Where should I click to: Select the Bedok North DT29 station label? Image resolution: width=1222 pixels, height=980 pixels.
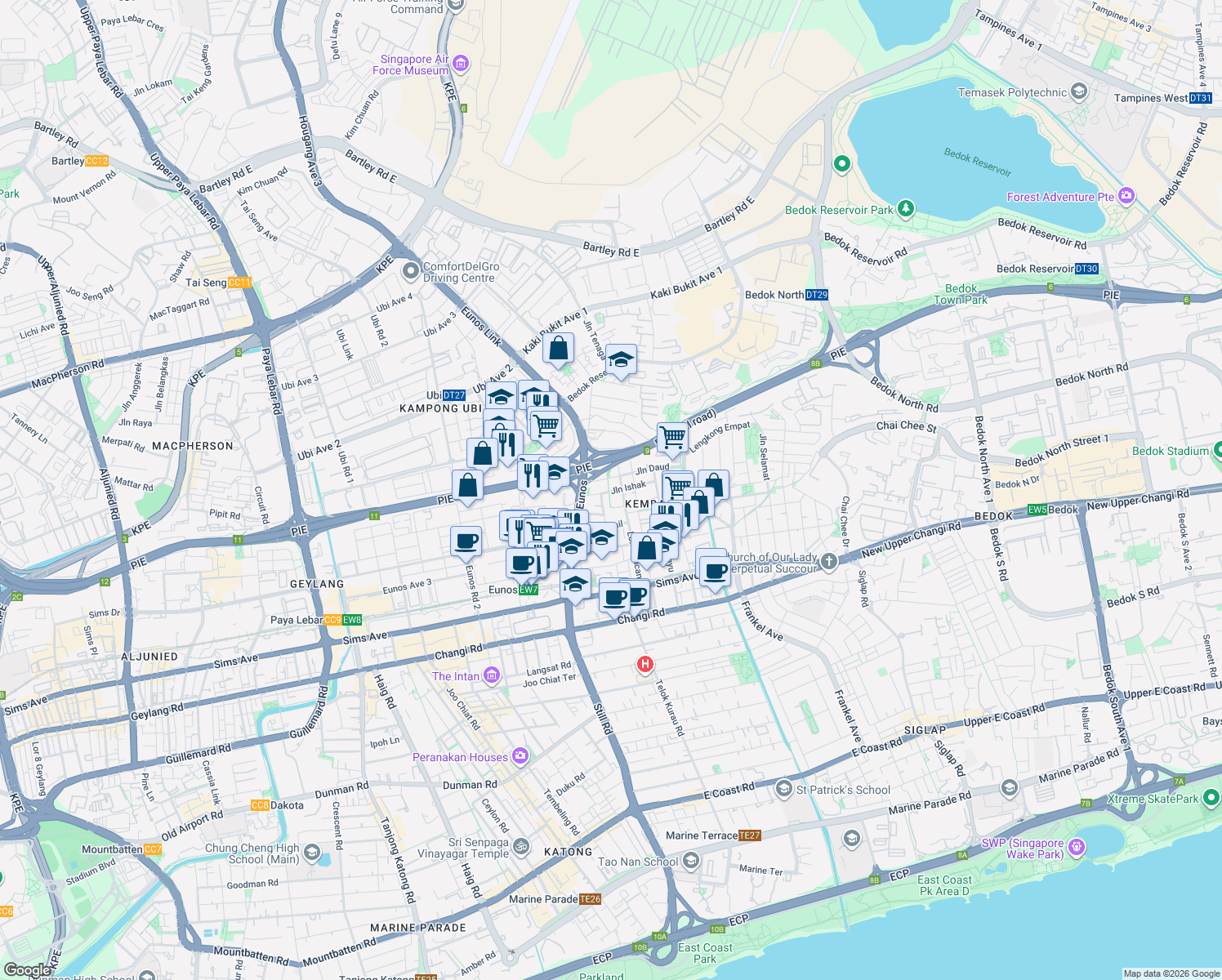(787, 295)
